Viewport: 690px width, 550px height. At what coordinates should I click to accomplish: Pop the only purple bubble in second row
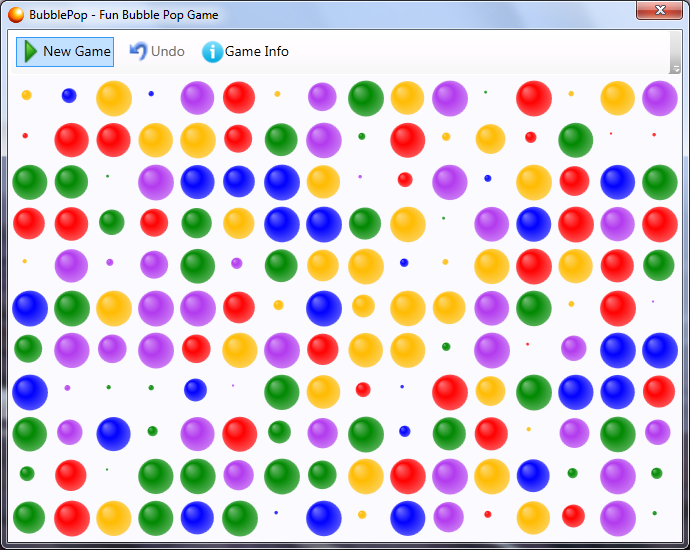324,140
